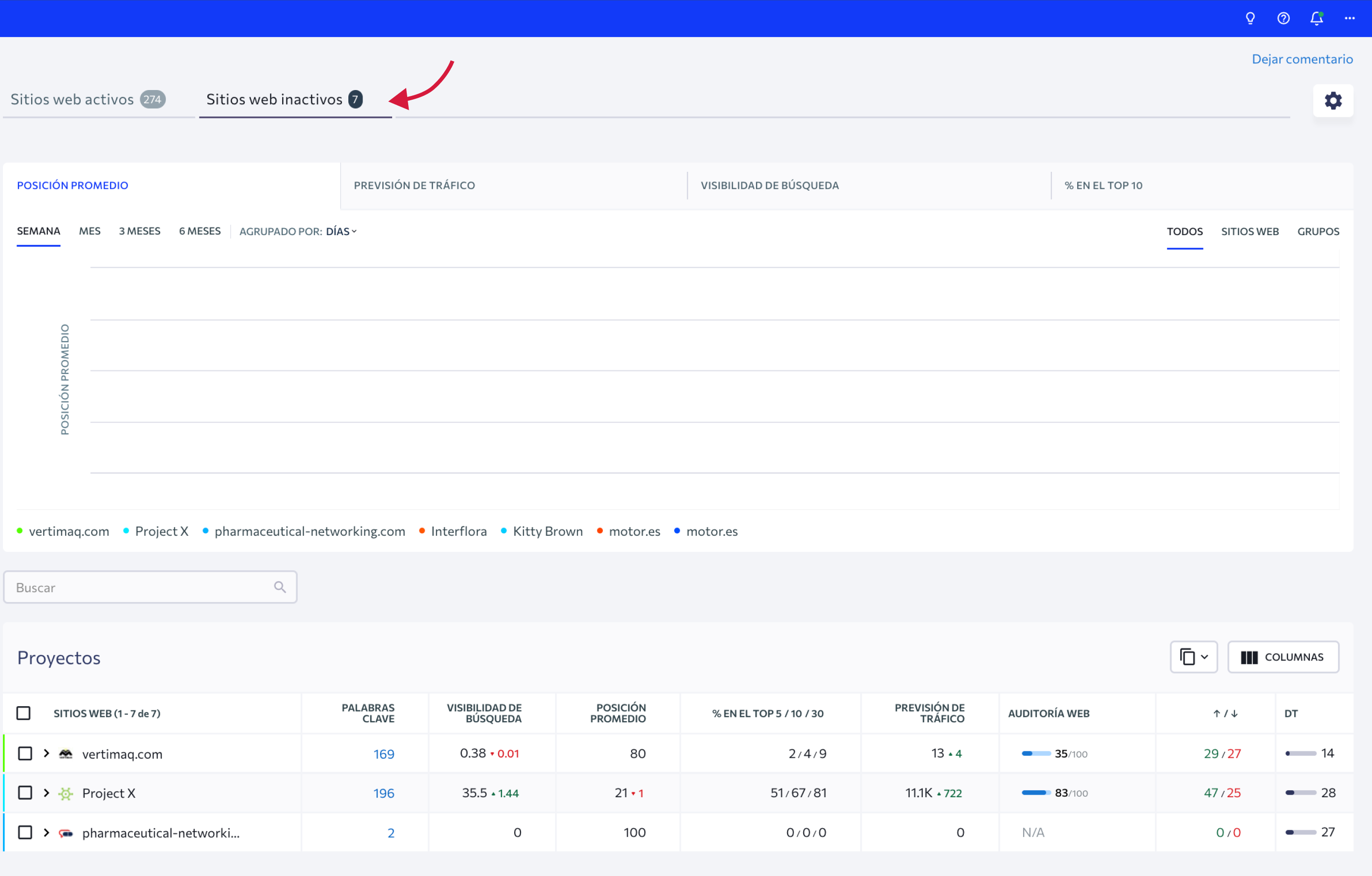Focus the Buscar search field
The height and width of the screenshot is (876, 1372).
click(150, 587)
